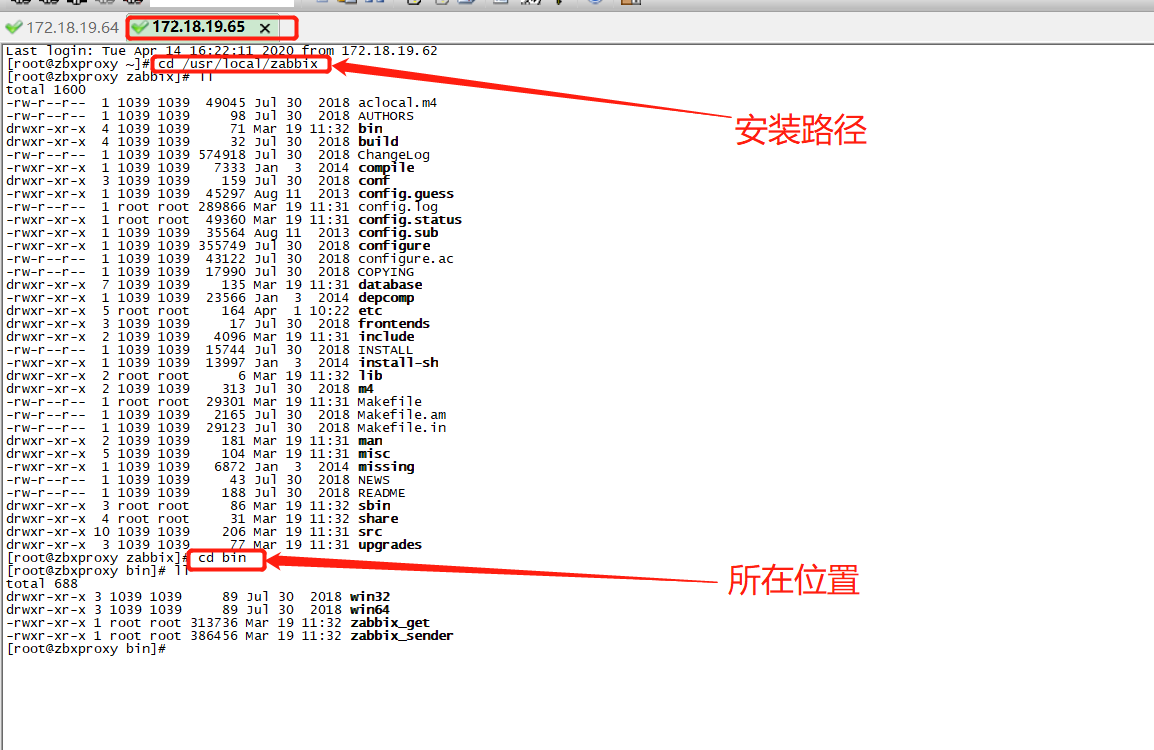Click the 'Last login' line in terminal

click(x=222, y=51)
